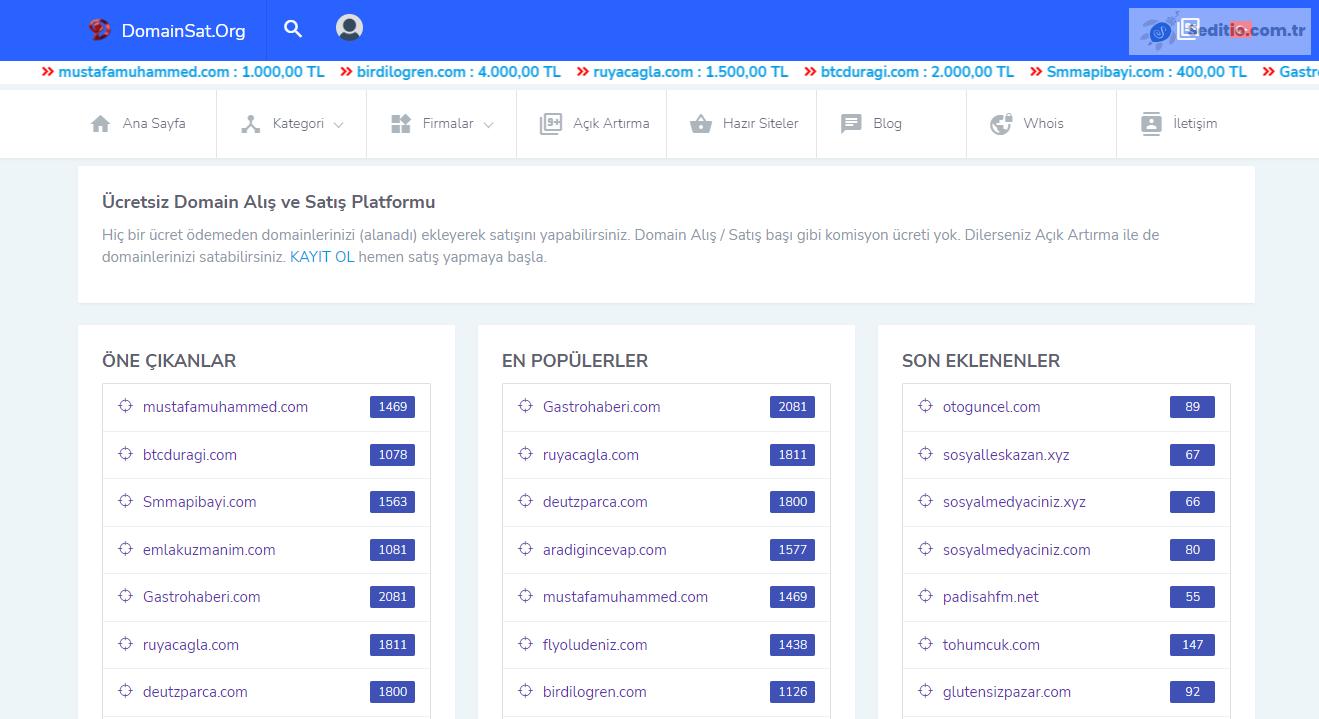Image resolution: width=1319 pixels, height=719 pixels.
Task: Click target icon beside otoguncel.com
Action: (x=925, y=406)
